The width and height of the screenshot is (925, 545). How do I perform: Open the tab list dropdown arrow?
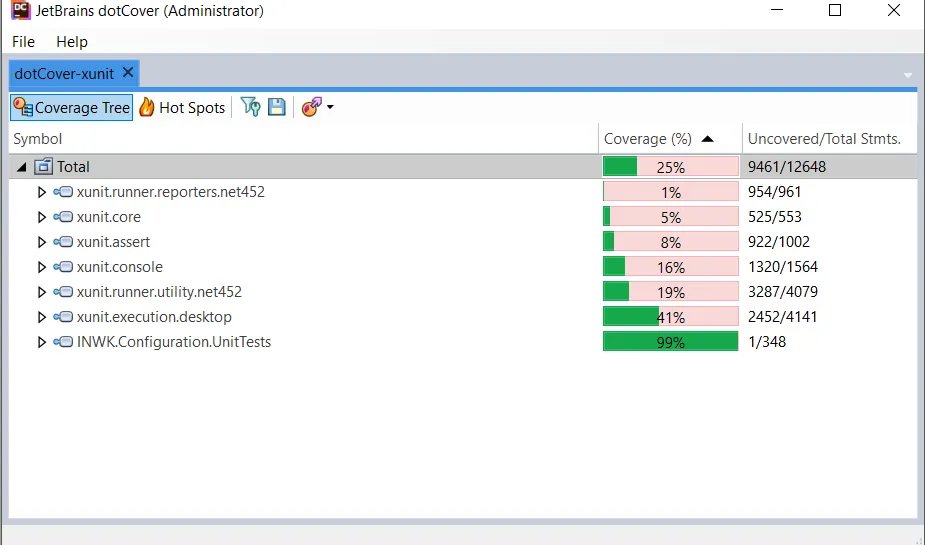907,75
